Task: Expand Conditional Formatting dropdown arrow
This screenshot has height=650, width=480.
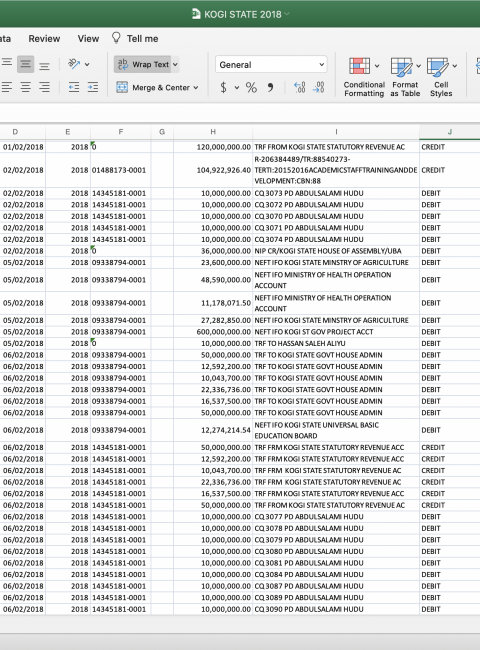Action: point(377,65)
